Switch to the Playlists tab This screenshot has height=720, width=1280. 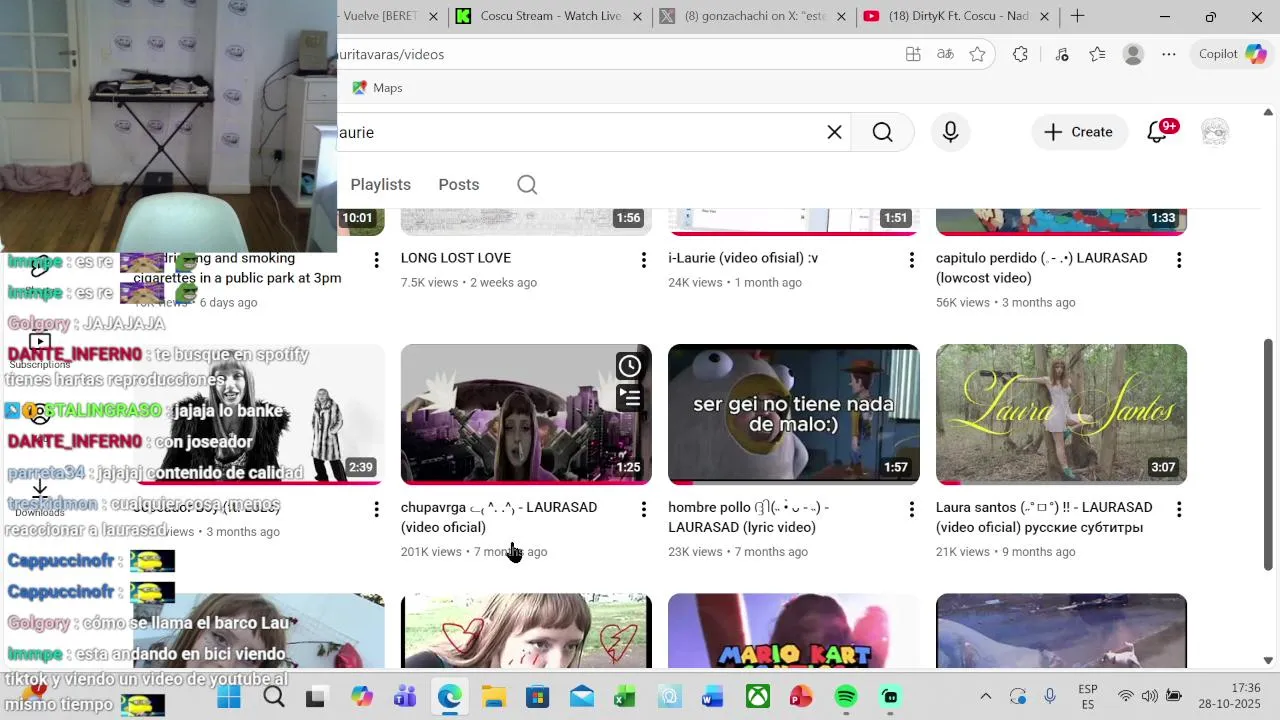(x=380, y=185)
